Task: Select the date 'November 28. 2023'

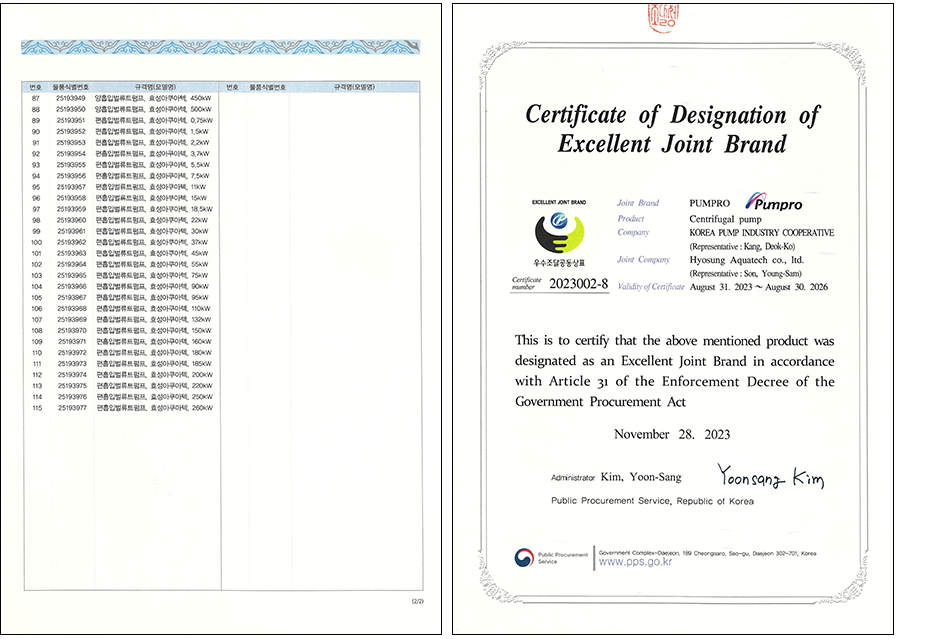Action: pos(672,434)
